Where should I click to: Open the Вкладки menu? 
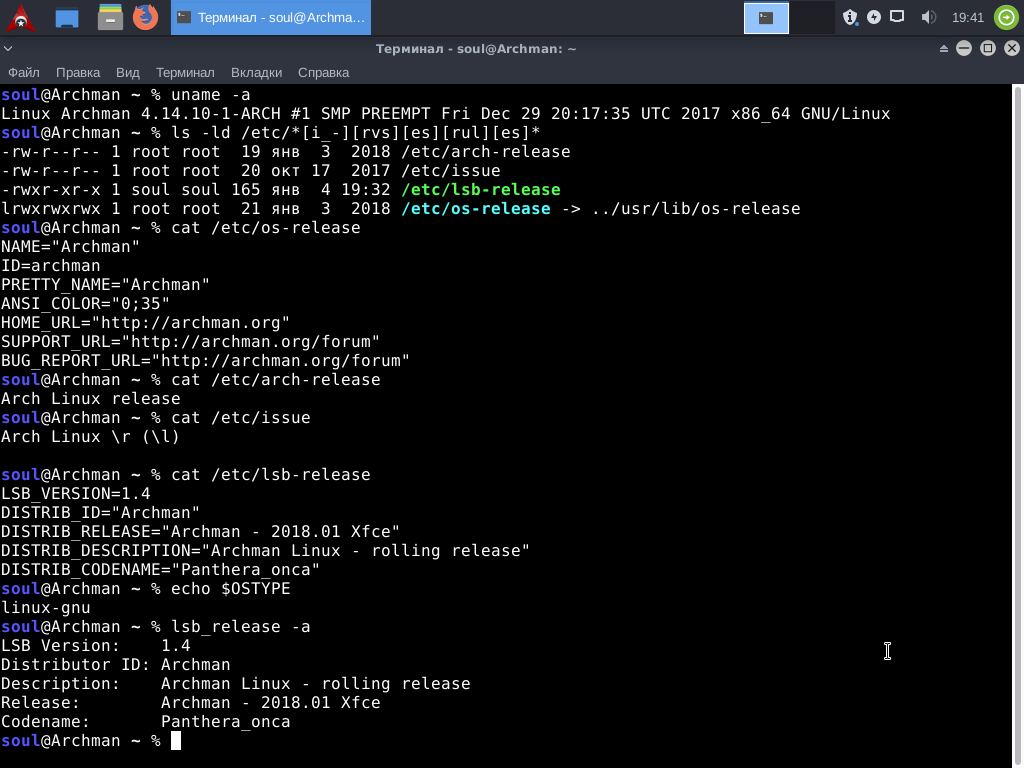pos(256,72)
